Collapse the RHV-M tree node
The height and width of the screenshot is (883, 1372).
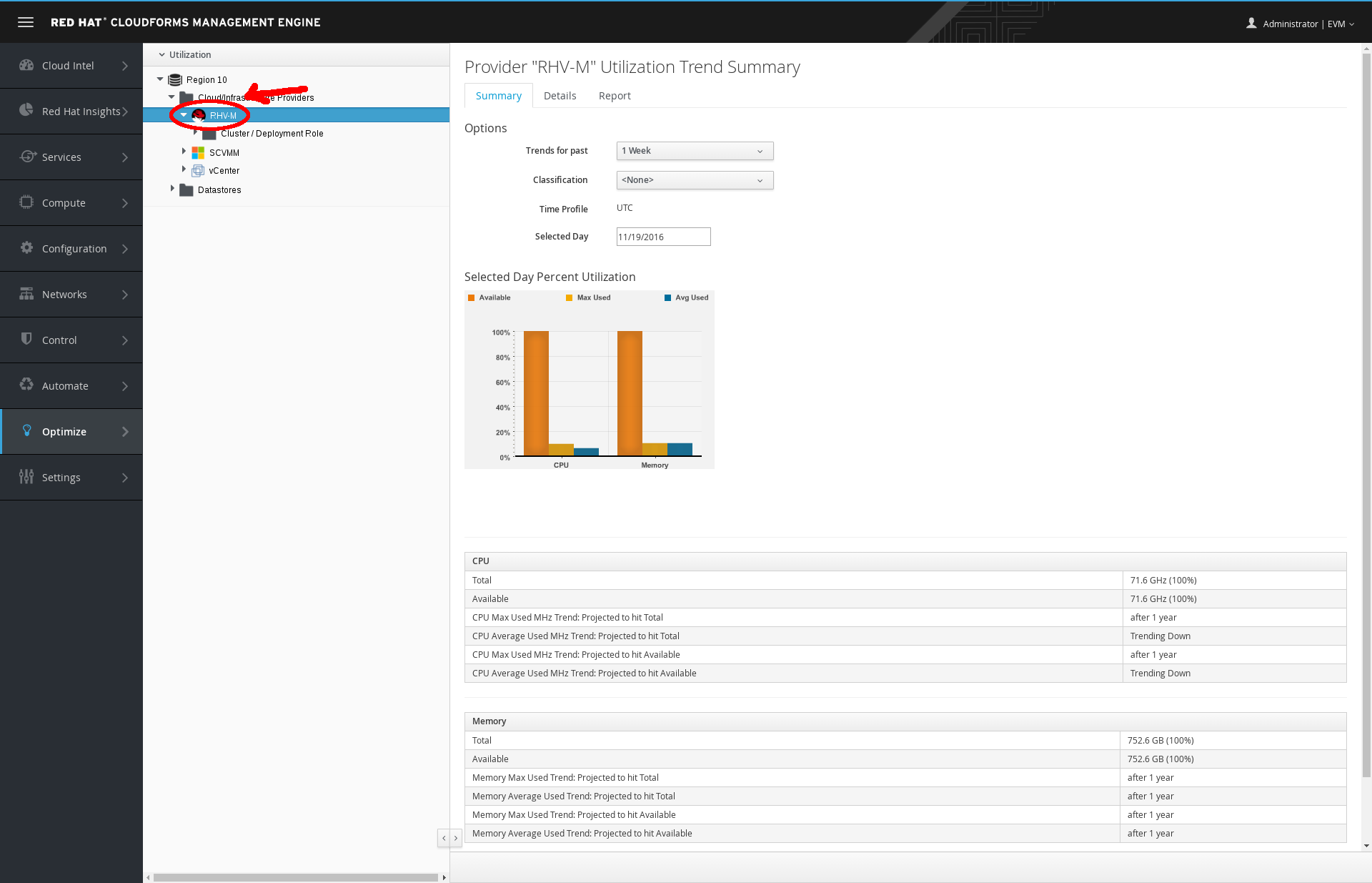click(x=184, y=114)
